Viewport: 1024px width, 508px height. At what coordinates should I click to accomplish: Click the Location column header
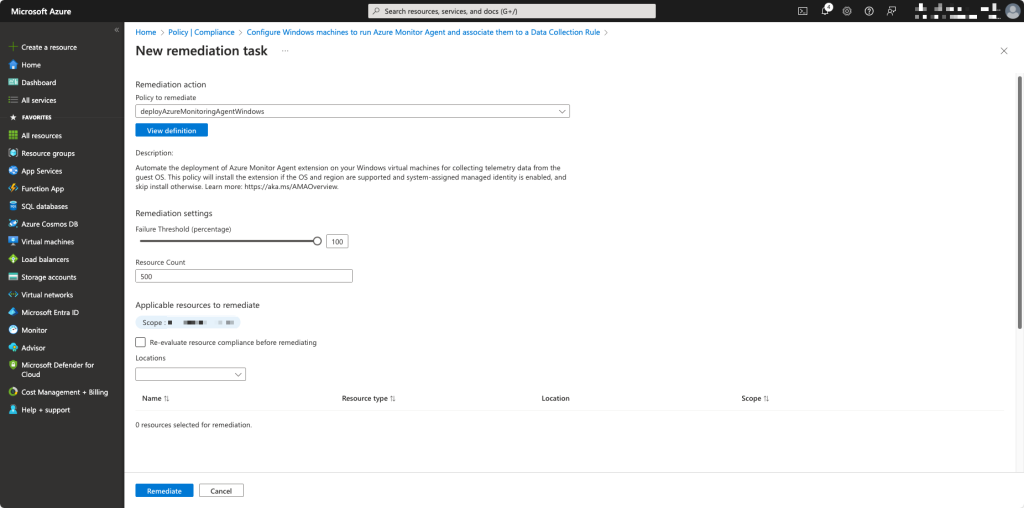pyautogui.click(x=555, y=398)
